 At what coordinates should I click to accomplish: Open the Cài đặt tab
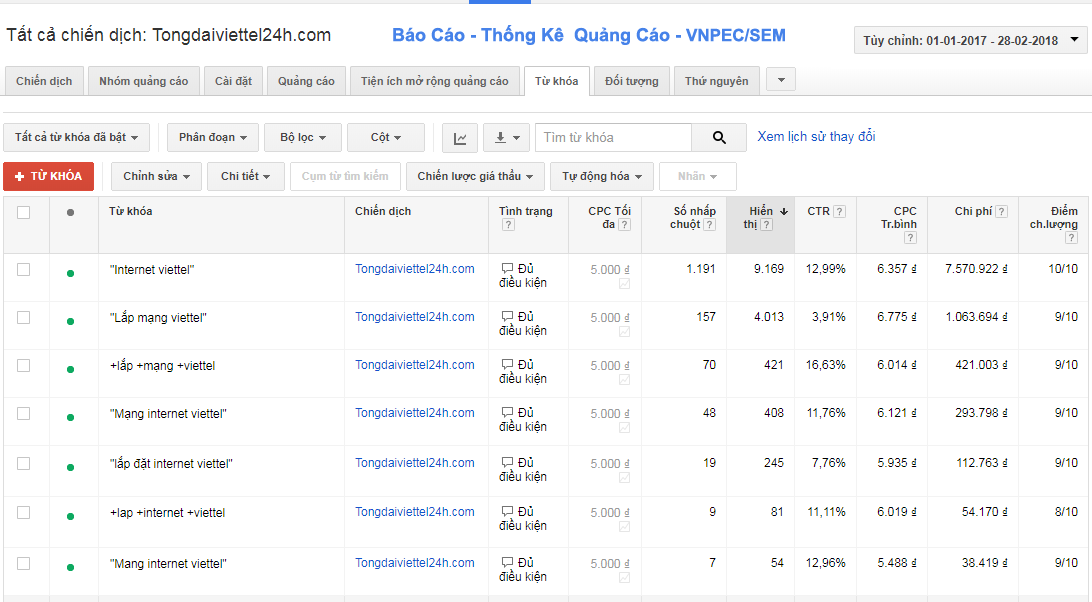coord(233,81)
